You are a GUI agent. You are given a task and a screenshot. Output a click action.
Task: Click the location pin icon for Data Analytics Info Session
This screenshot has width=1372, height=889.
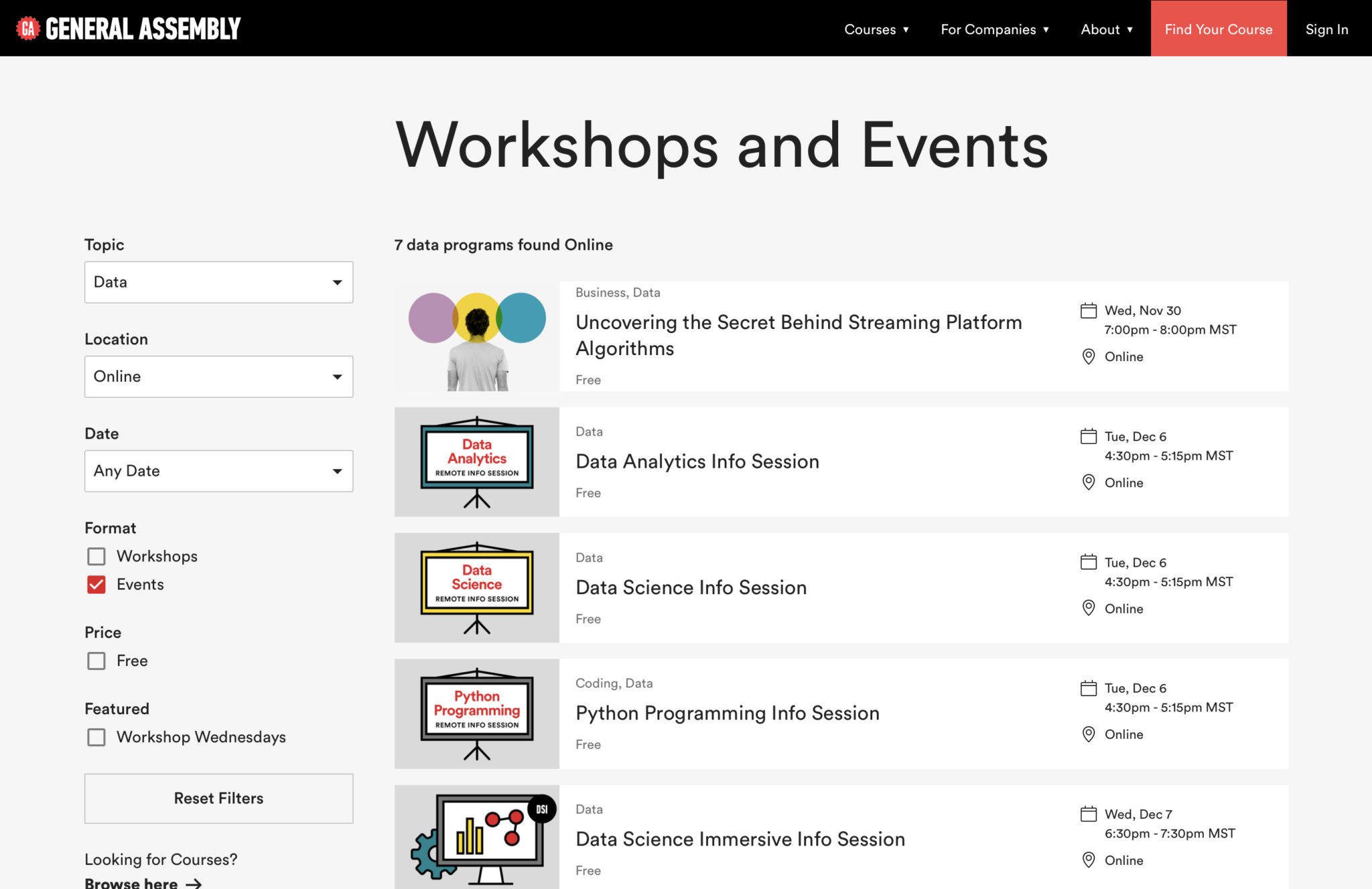point(1089,482)
